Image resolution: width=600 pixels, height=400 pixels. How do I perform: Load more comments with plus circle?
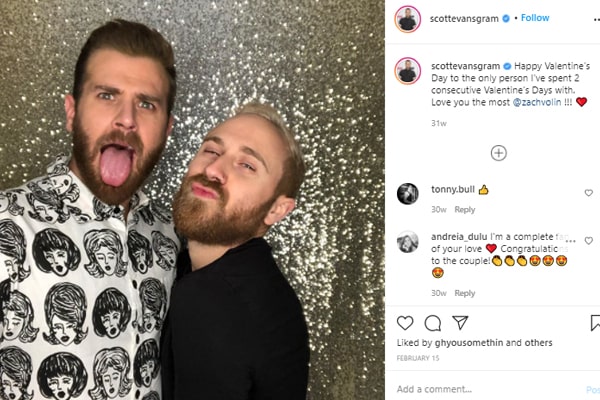tap(499, 153)
